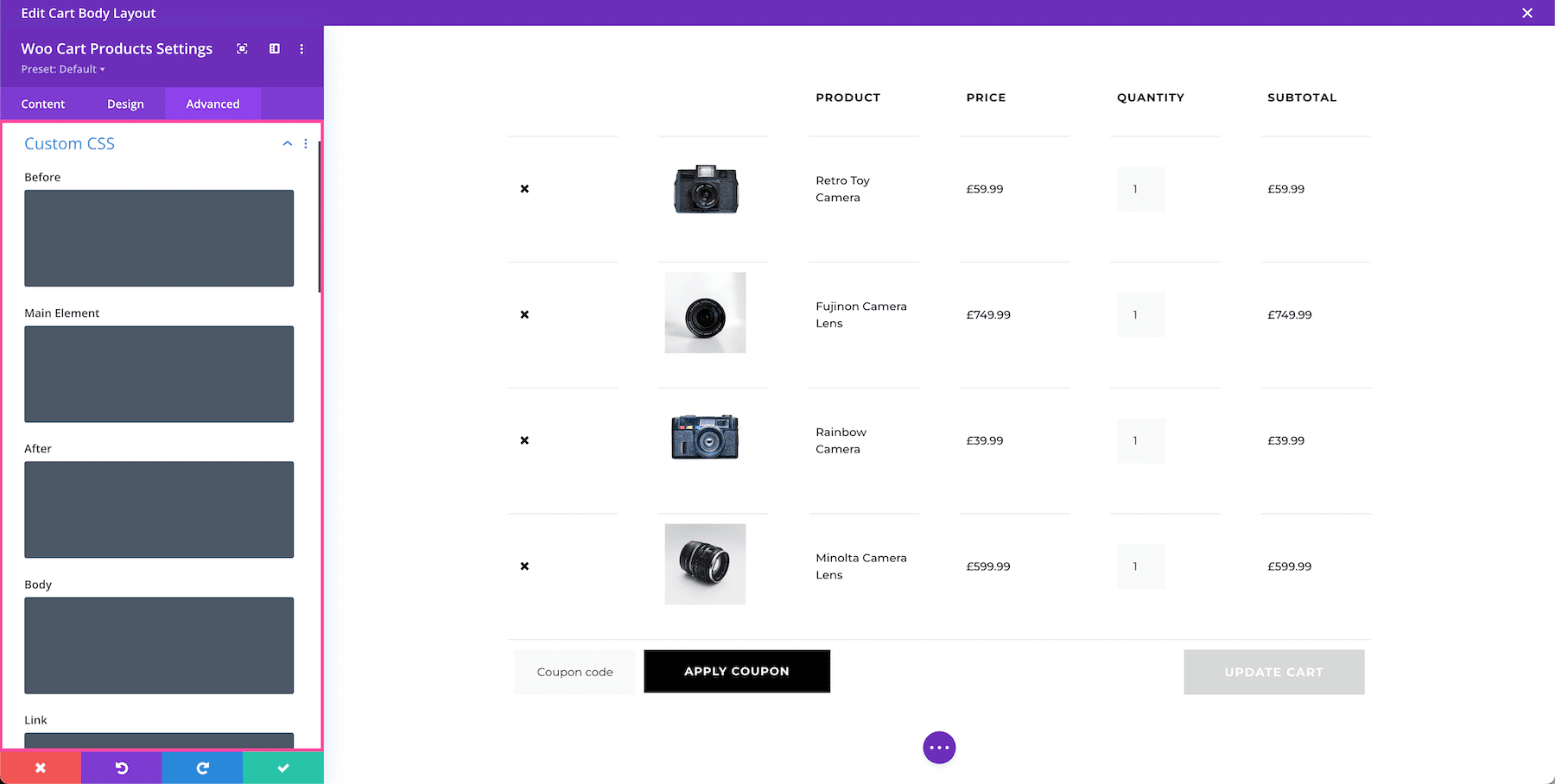This screenshot has height=784, width=1555.
Task: Collapse the Custom CSS section
Action: [x=287, y=143]
